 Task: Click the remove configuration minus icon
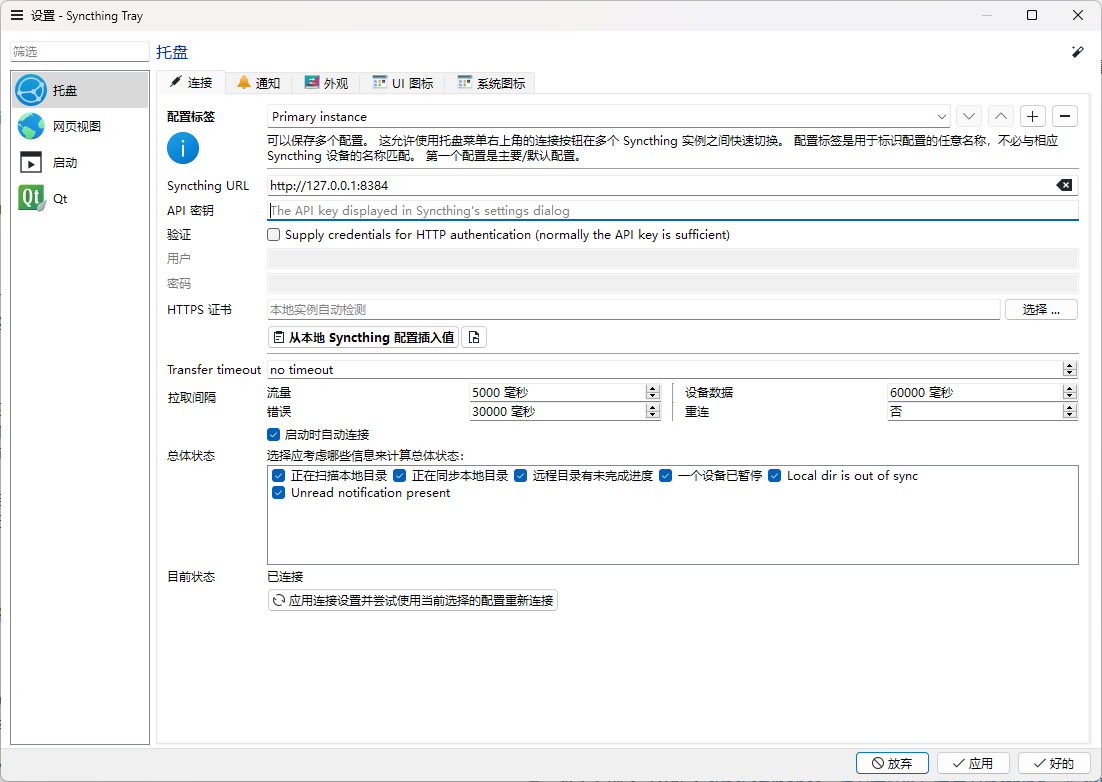click(1065, 117)
